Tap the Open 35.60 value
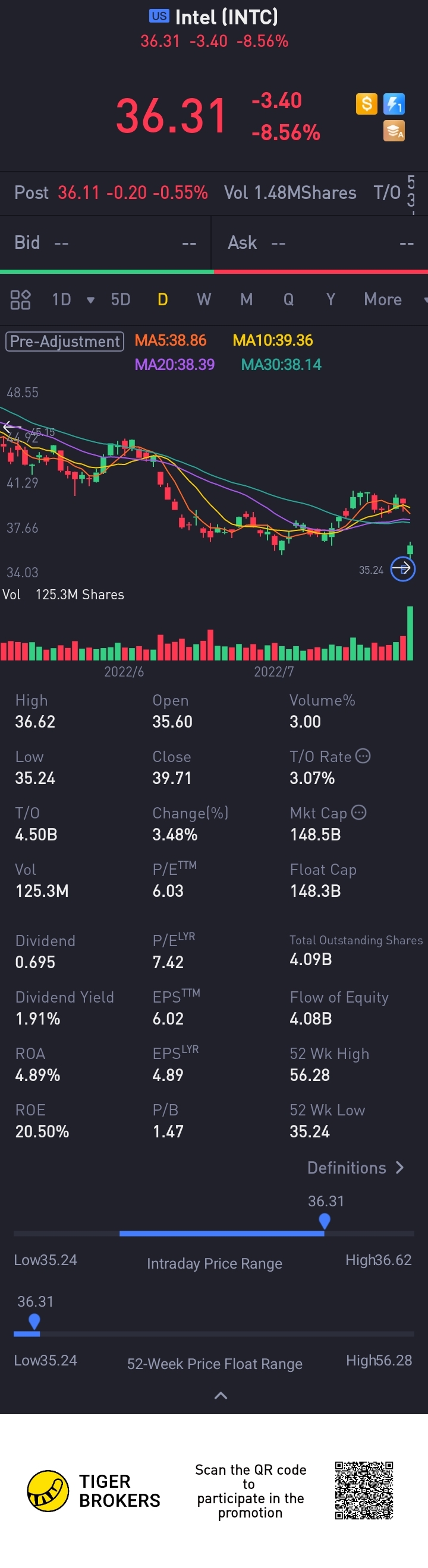This screenshot has height=1568, width=428. [x=172, y=722]
